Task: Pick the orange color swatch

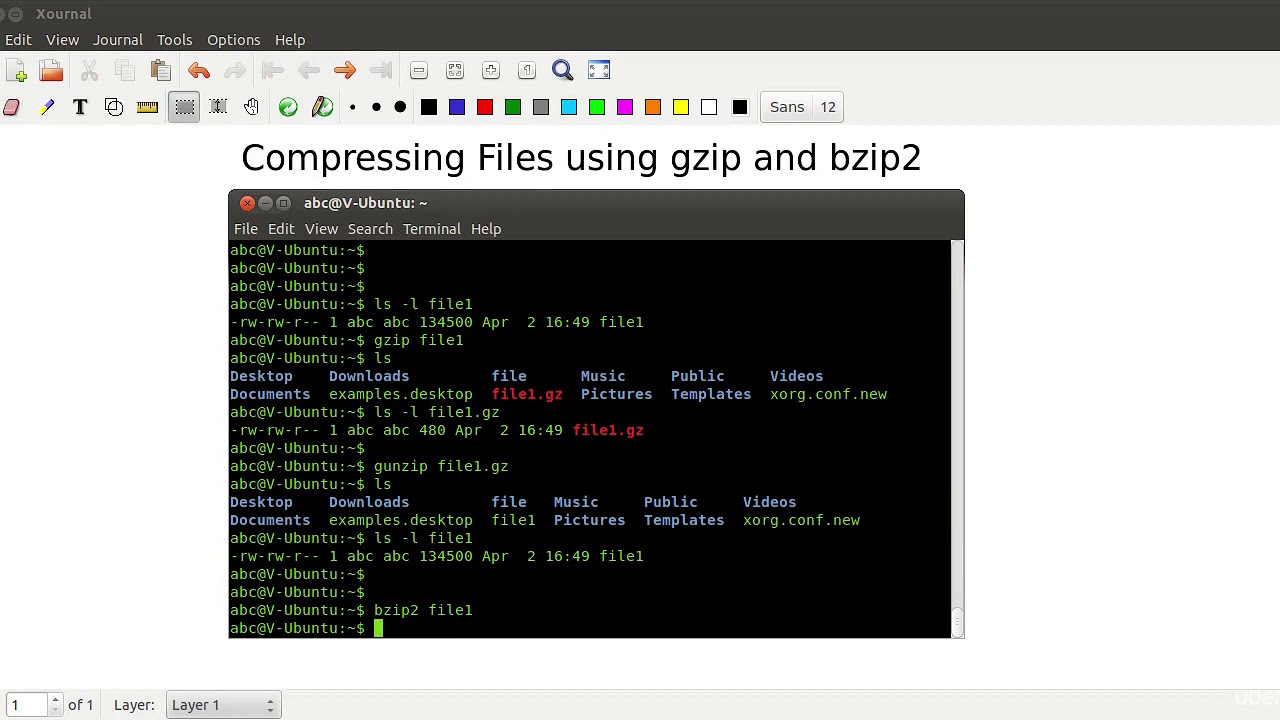Action: point(653,107)
